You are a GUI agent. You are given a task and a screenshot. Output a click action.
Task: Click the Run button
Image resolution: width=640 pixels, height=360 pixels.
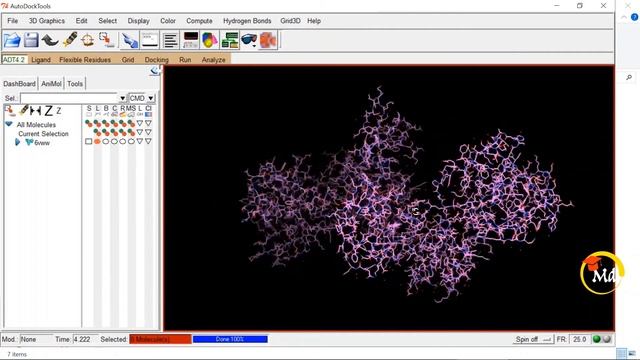point(185,60)
